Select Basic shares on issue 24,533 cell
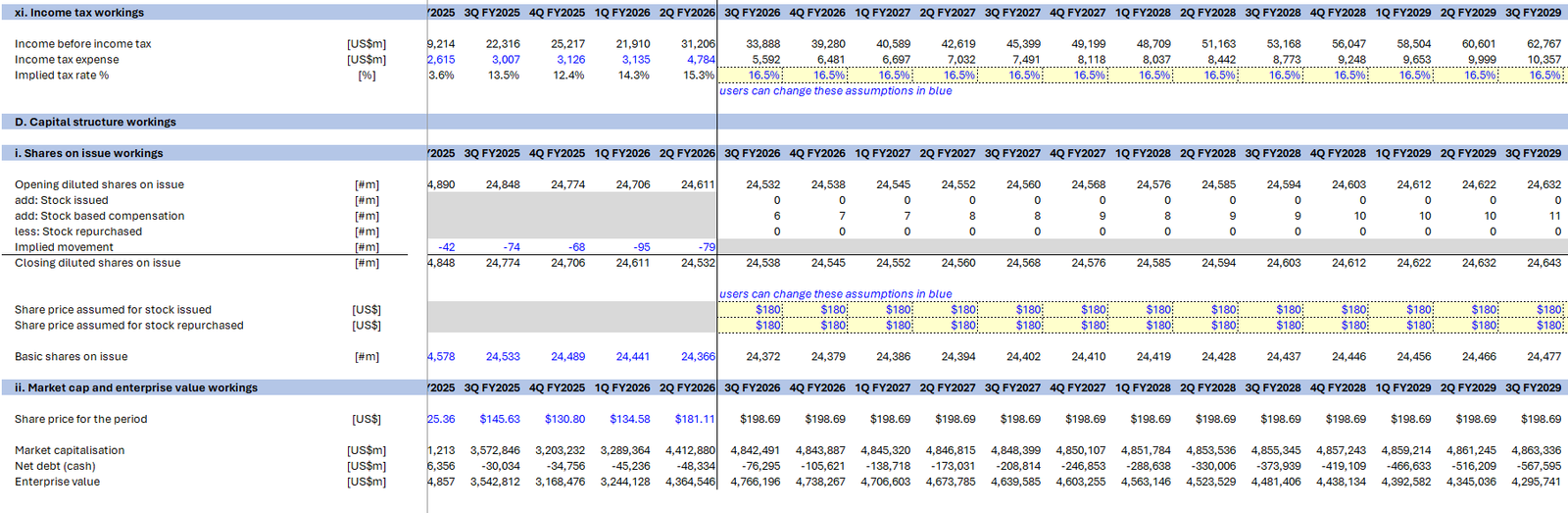This screenshot has width=1568, height=513. 503,357
